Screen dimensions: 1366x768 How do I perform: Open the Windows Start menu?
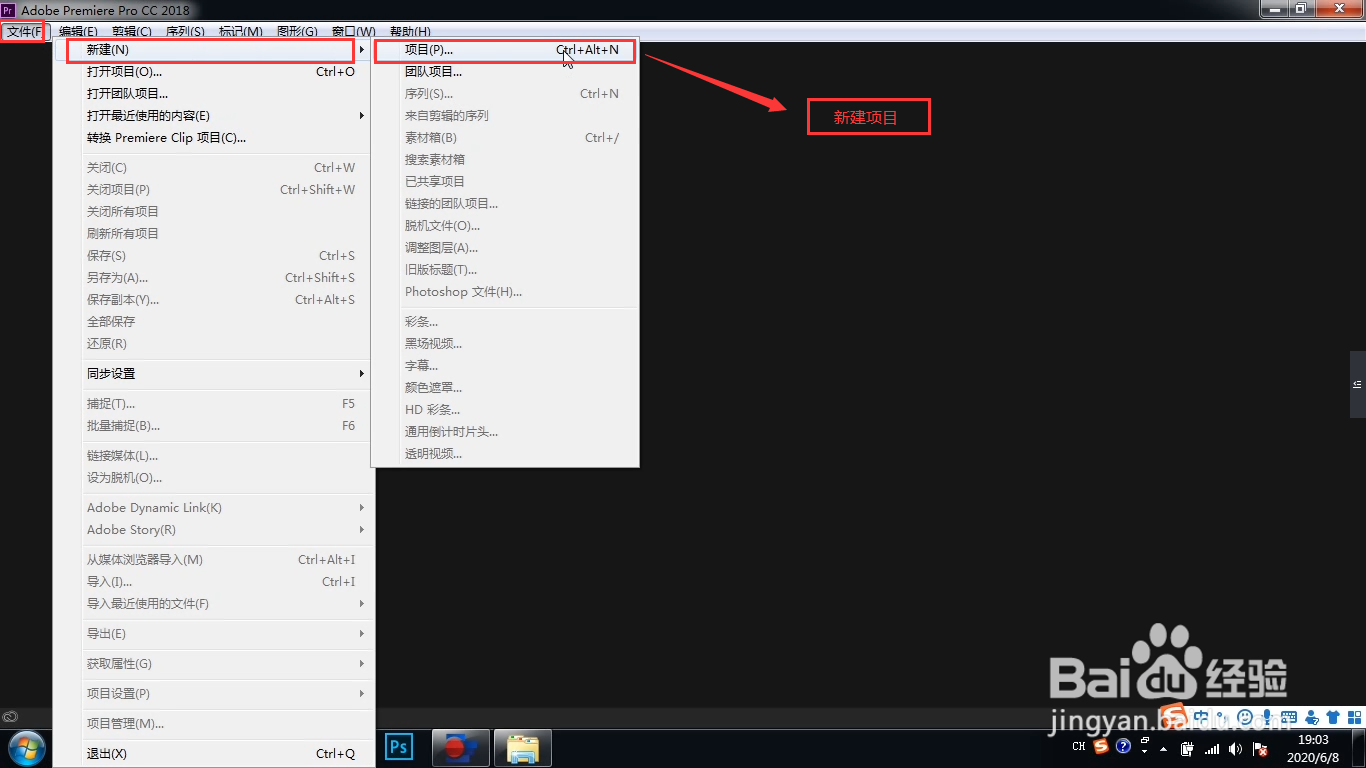tap(27, 748)
